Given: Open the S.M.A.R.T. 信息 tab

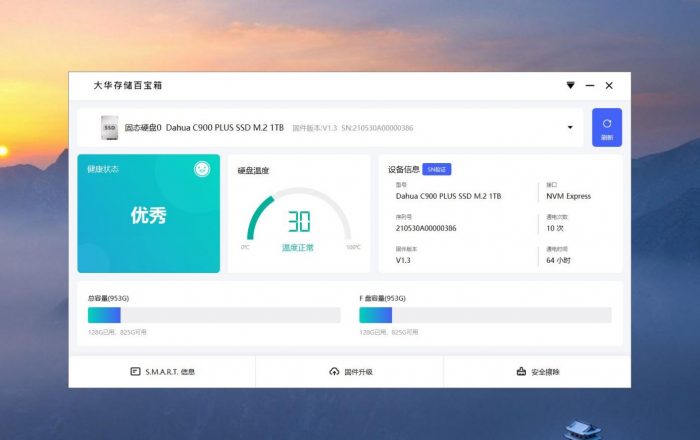Looking at the screenshot, I should (x=162, y=371).
